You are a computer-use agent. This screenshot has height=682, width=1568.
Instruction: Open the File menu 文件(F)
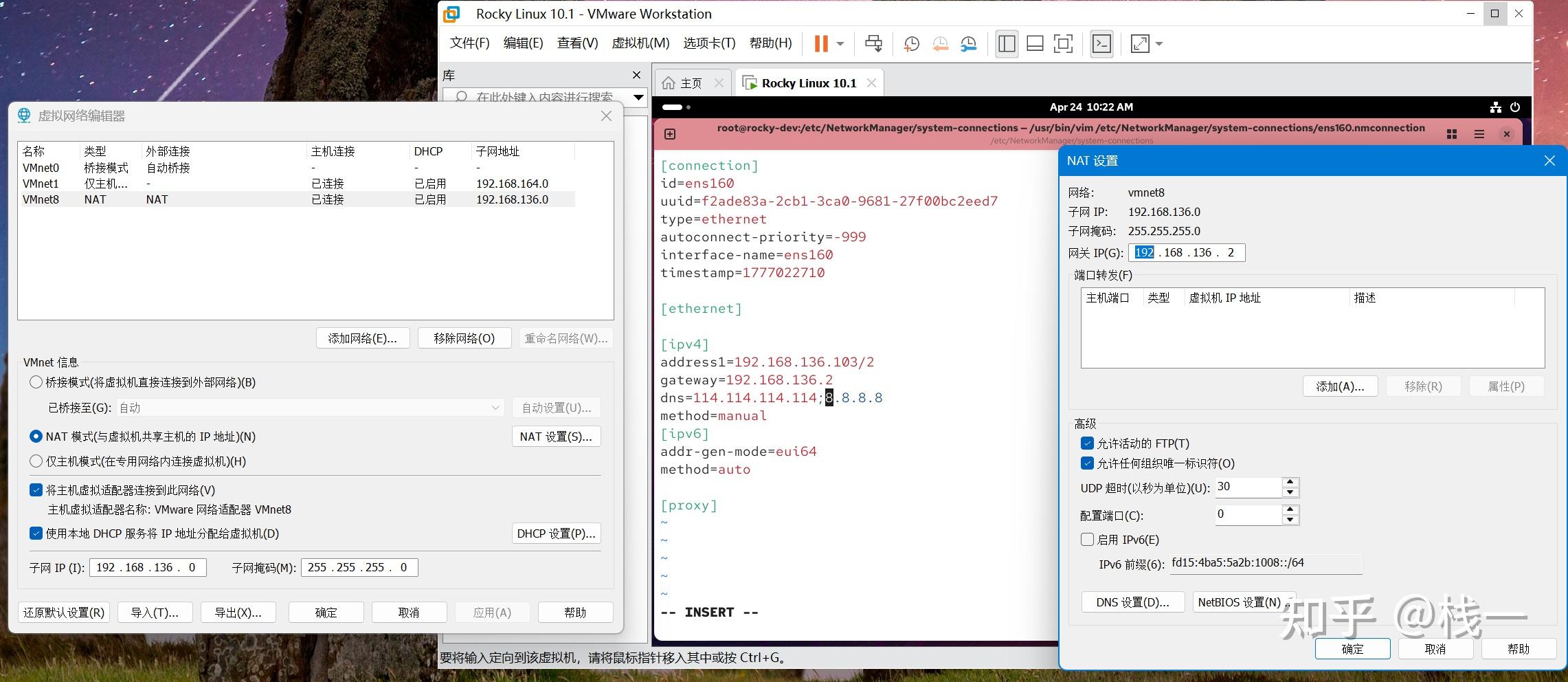tap(469, 43)
